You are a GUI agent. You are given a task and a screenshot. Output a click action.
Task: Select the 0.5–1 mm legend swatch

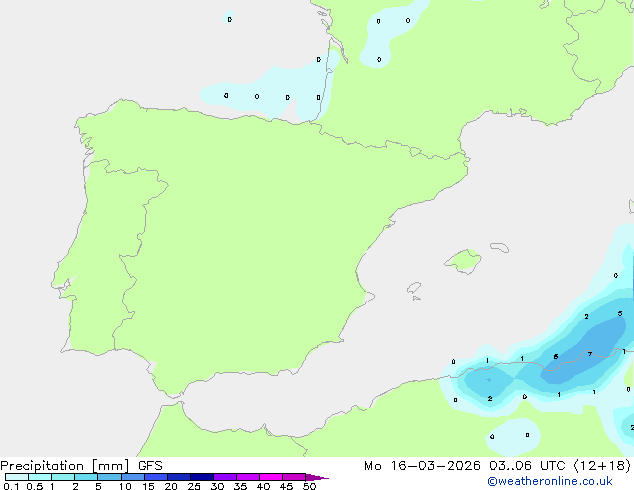point(40,477)
